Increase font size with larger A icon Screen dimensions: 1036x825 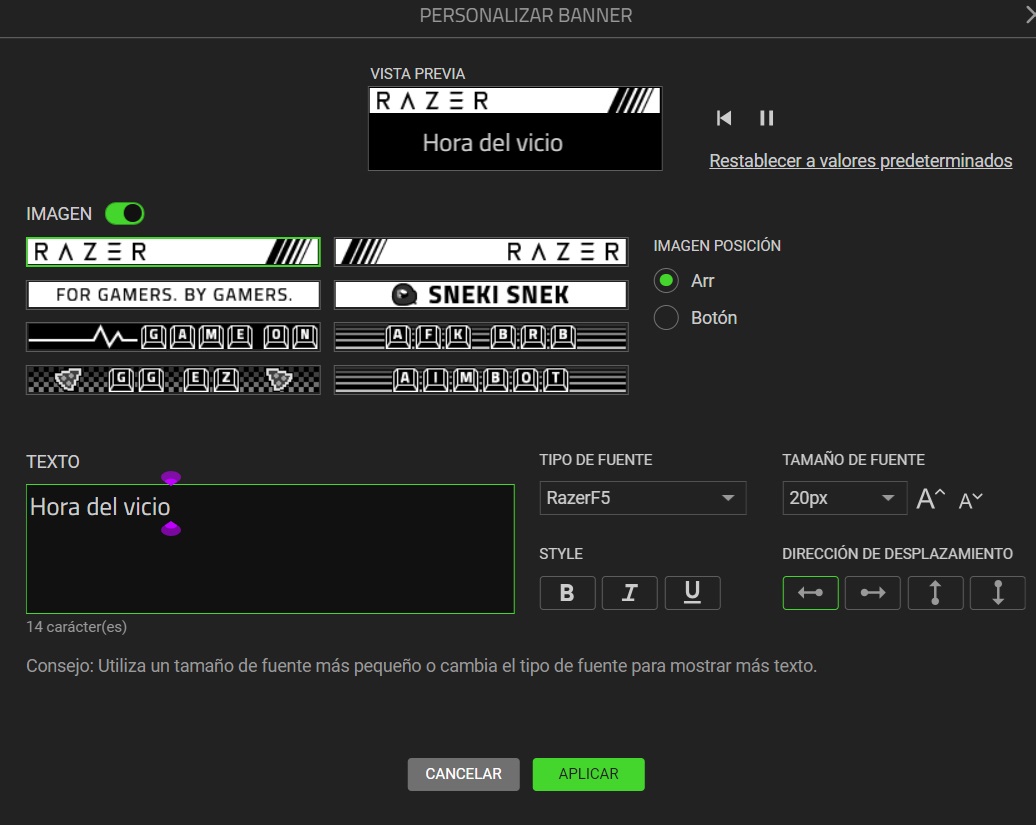coord(930,499)
